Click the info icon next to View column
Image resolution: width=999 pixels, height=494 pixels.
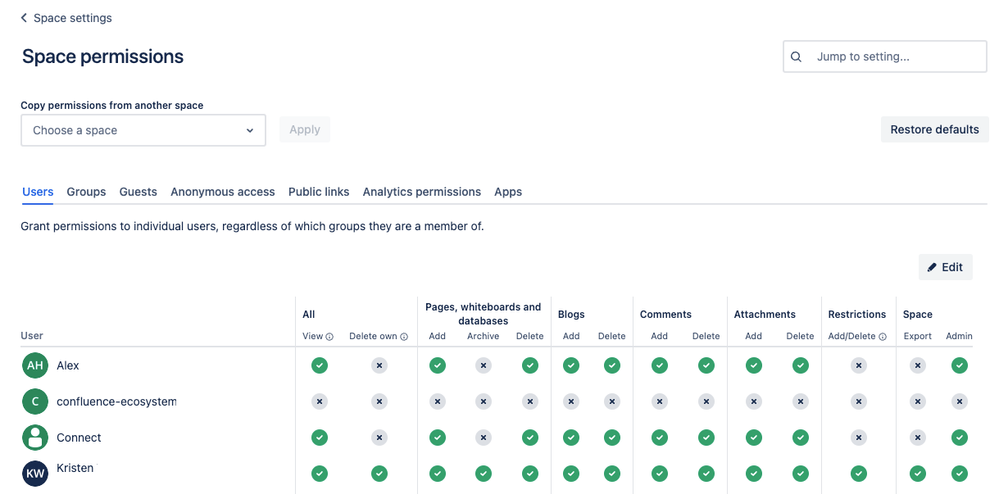[x=329, y=337]
